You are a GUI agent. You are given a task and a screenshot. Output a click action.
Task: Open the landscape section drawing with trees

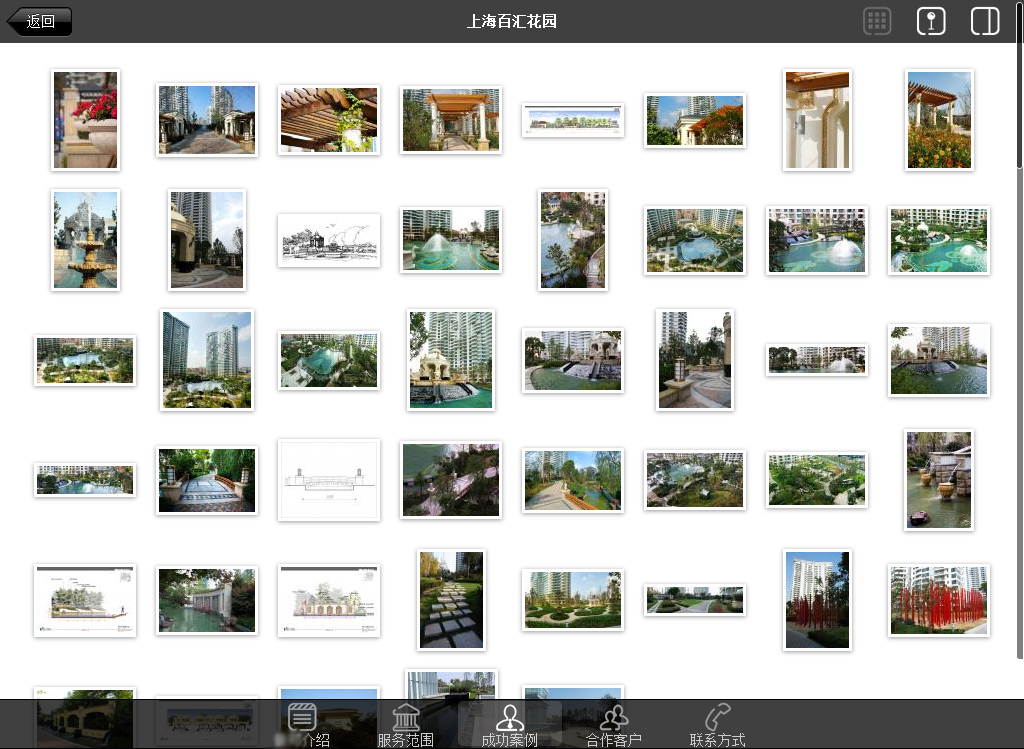(x=86, y=600)
